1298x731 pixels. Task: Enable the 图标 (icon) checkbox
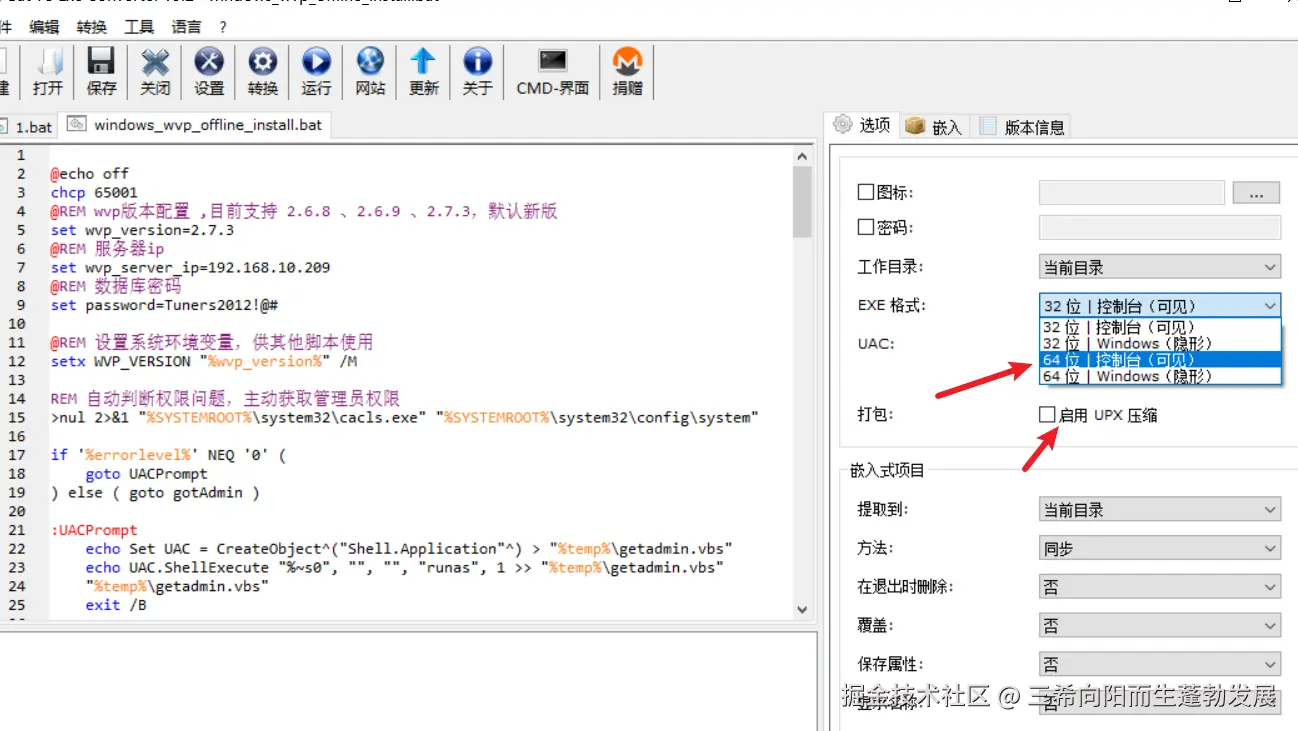point(866,192)
